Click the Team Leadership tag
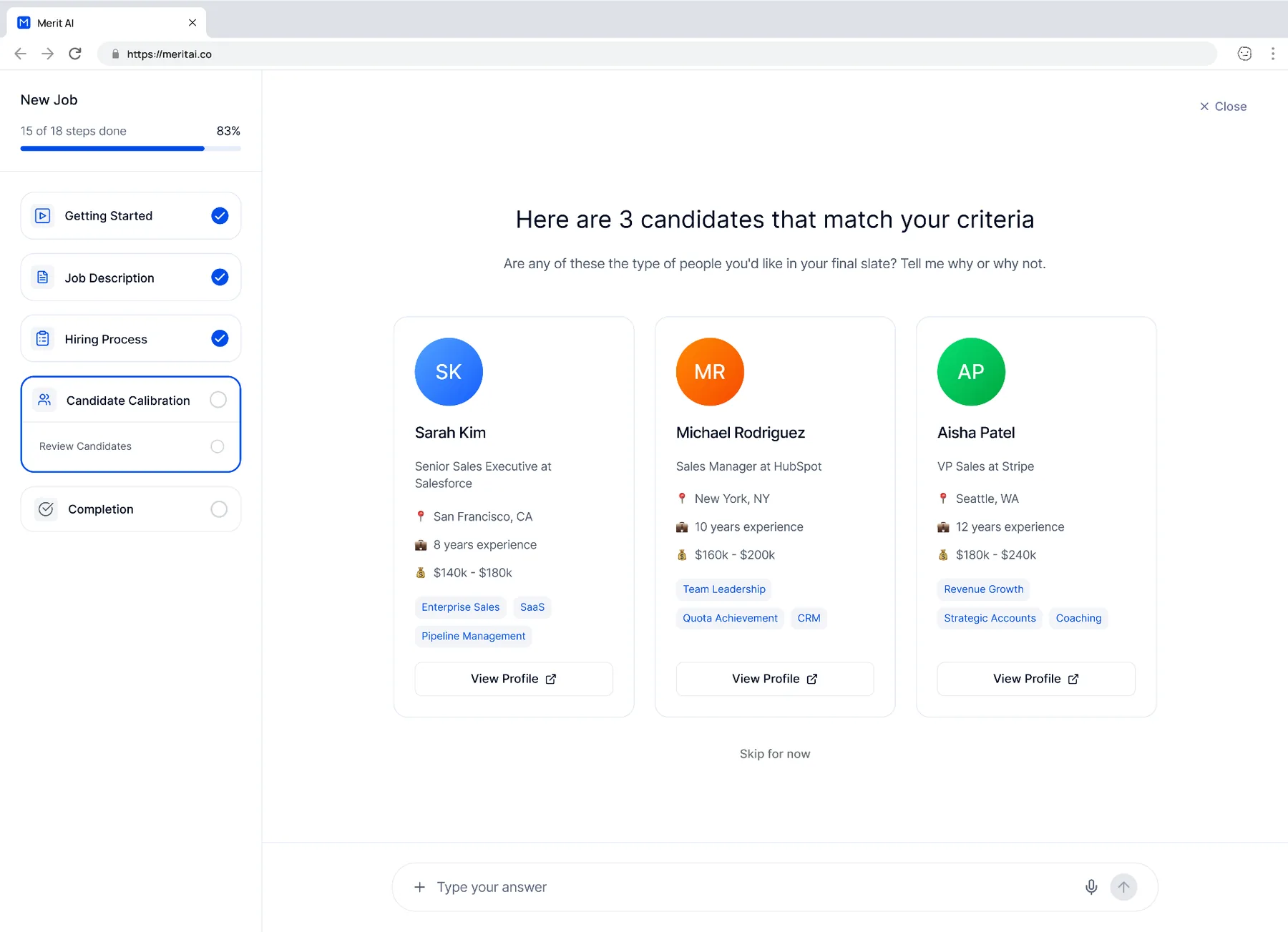This screenshot has height=932, width=1288. [x=724, y=589]
